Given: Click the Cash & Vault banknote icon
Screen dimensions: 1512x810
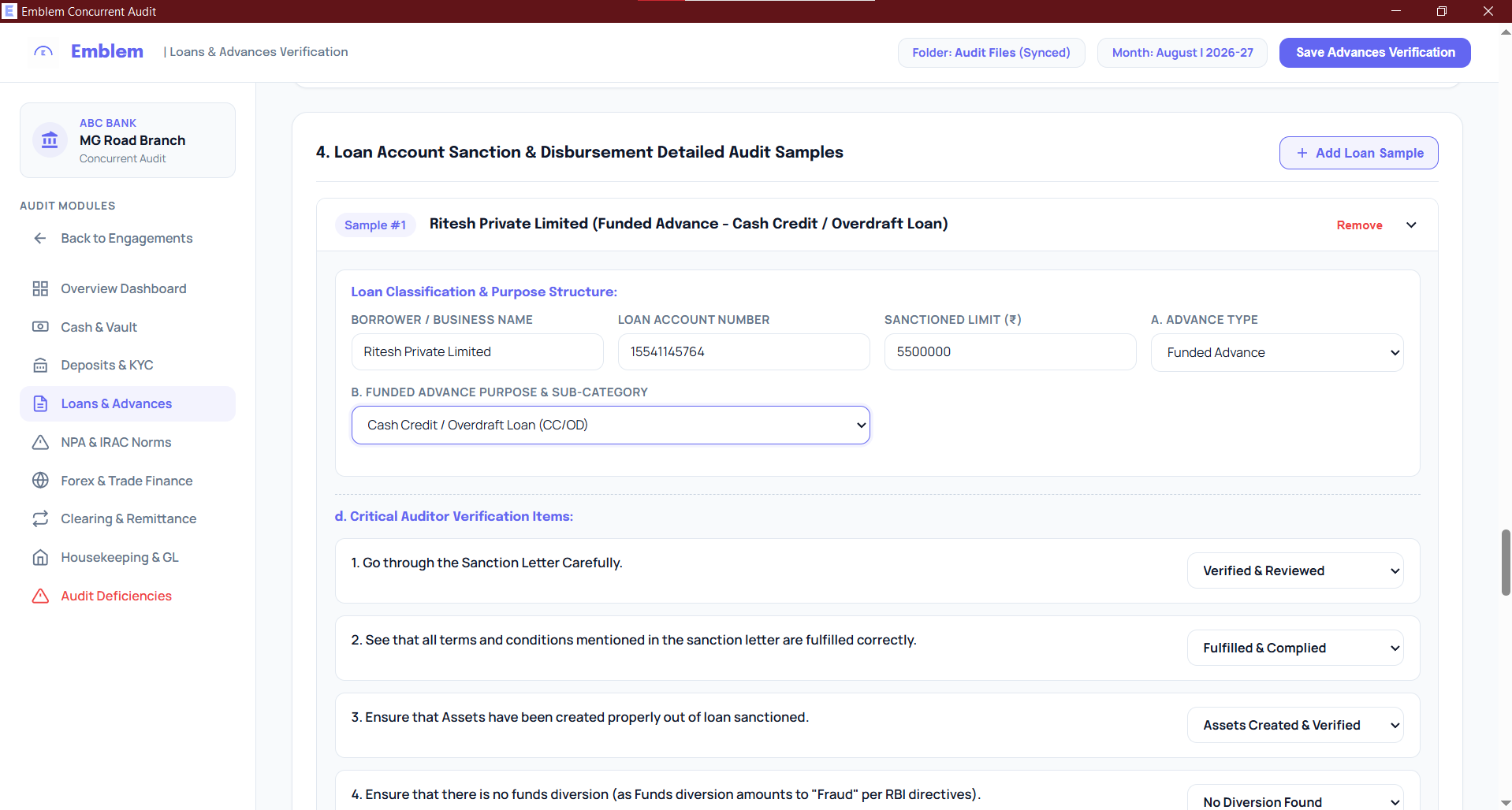Looking at the screenshot, I should click(x=40, y=327).
